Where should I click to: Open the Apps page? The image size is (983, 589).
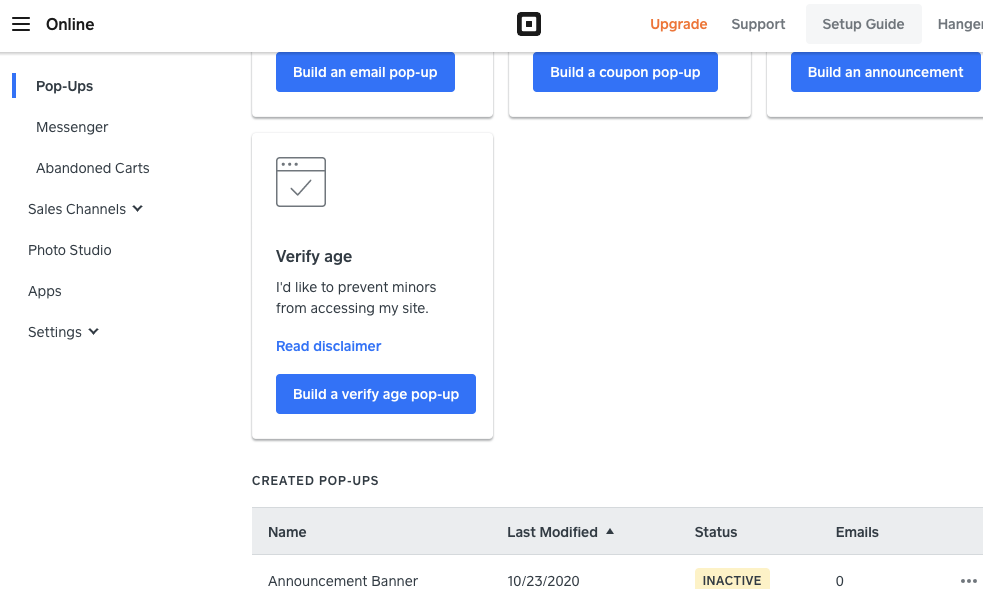(x=45, y=291)
